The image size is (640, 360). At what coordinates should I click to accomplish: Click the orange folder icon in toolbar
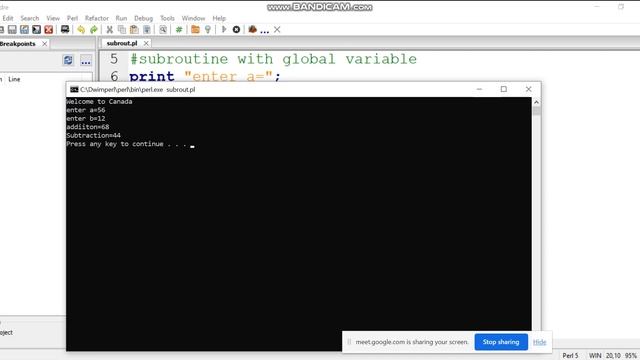[195, 29]
